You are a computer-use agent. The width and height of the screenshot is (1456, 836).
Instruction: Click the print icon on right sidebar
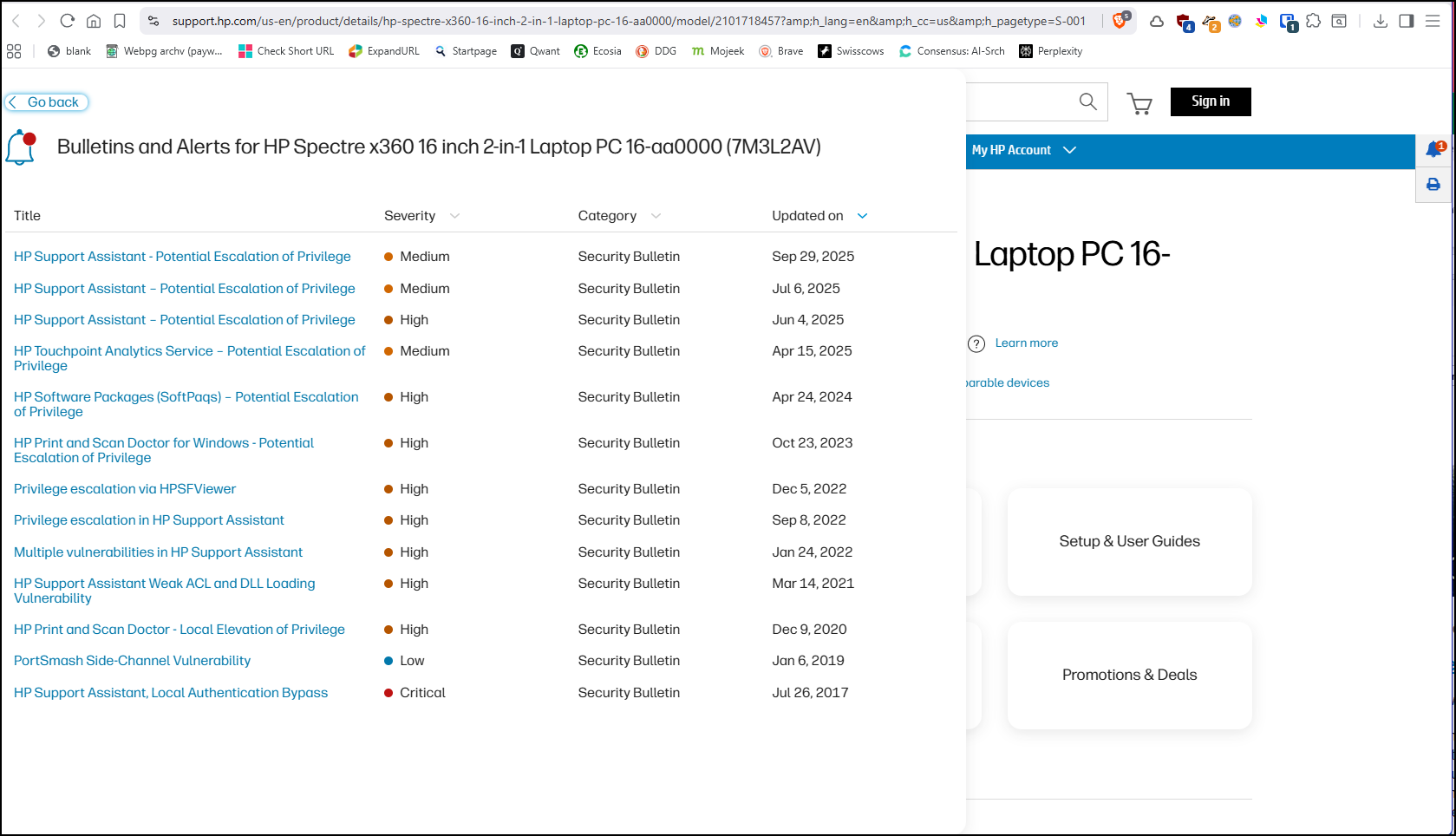(x=1433, y=185)
